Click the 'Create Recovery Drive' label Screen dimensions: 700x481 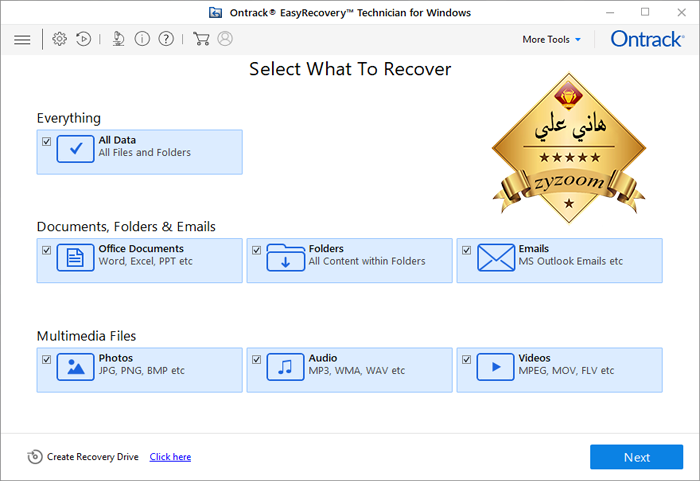pyautogui.click(x=92, y=457)
